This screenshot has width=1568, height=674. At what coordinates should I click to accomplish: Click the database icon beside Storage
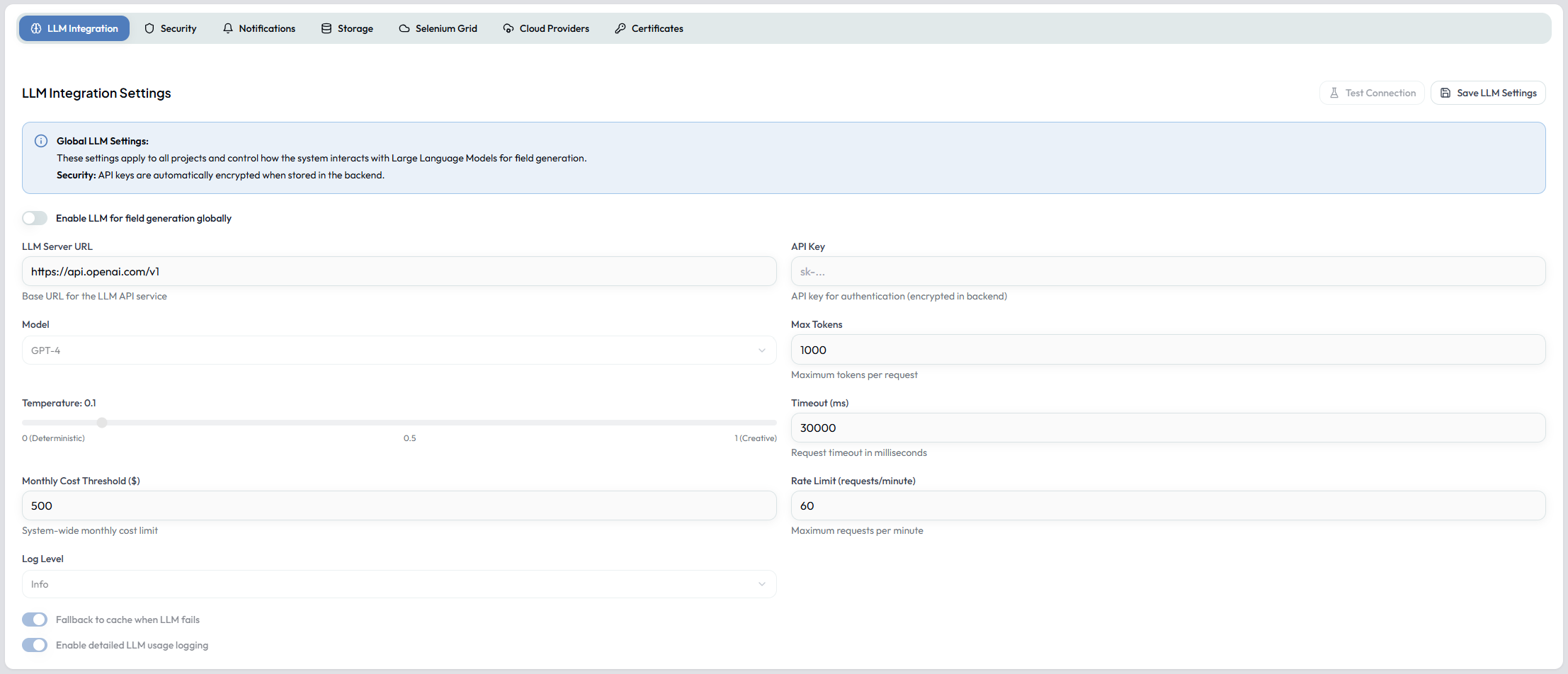point(326,28)
